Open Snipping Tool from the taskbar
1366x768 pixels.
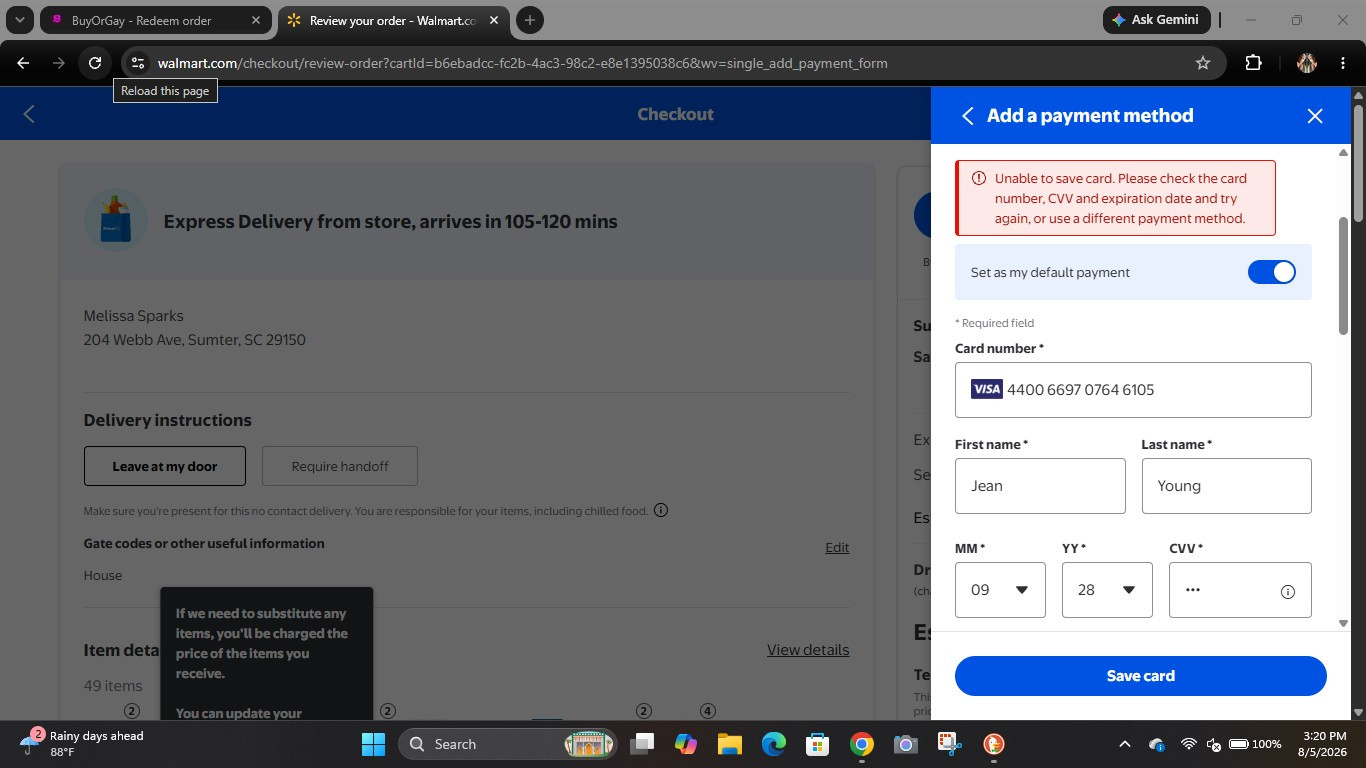949,744
